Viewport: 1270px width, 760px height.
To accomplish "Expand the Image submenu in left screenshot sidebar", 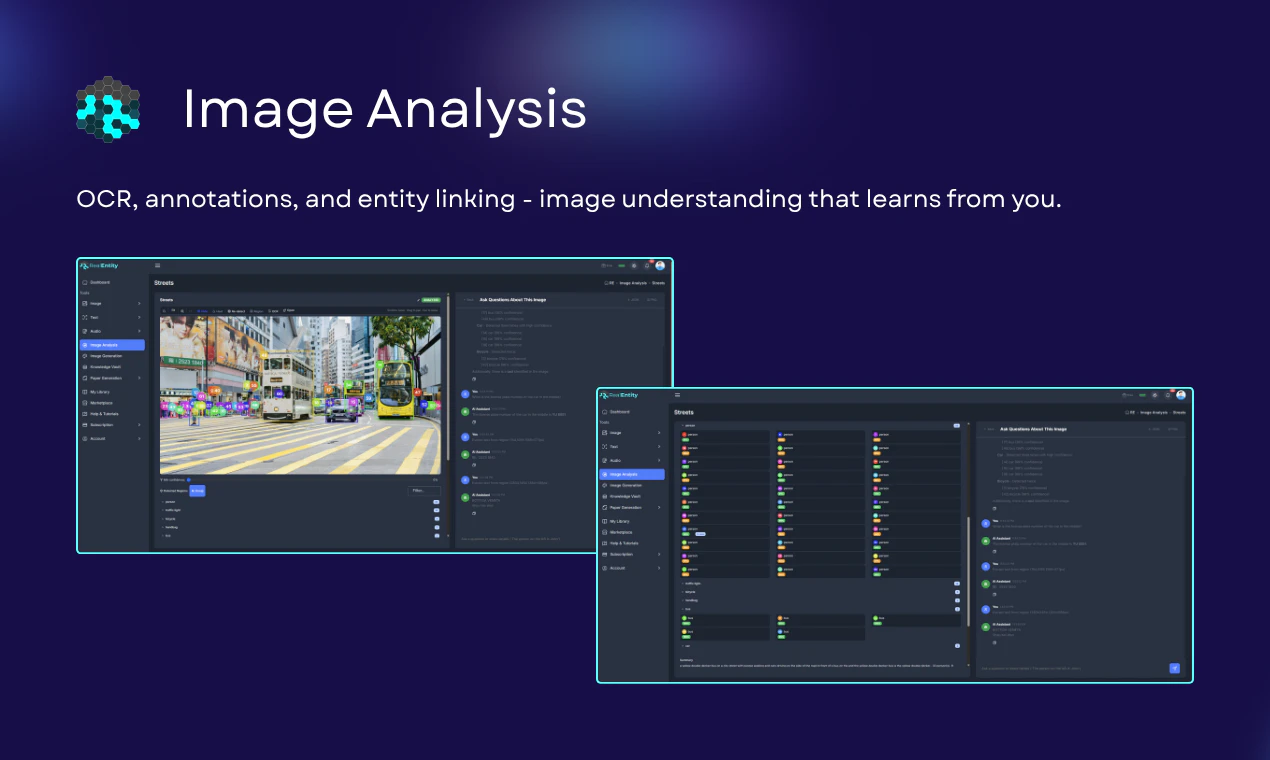I will point(113,303).
